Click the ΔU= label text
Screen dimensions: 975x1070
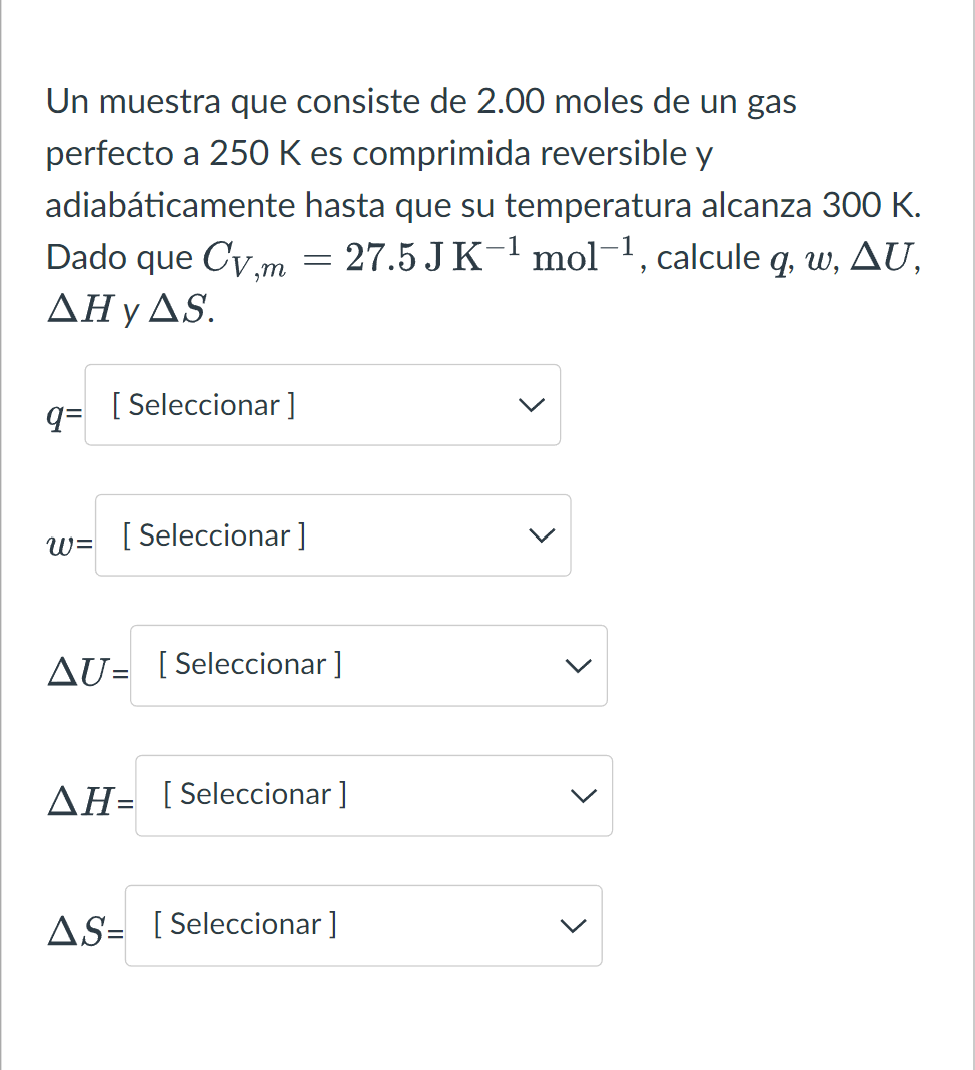88,672
